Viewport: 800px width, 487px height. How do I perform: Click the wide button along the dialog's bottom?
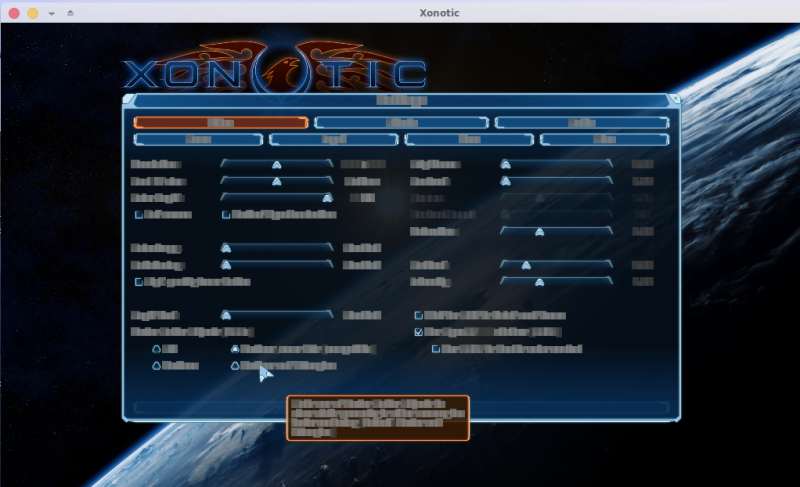402,407
